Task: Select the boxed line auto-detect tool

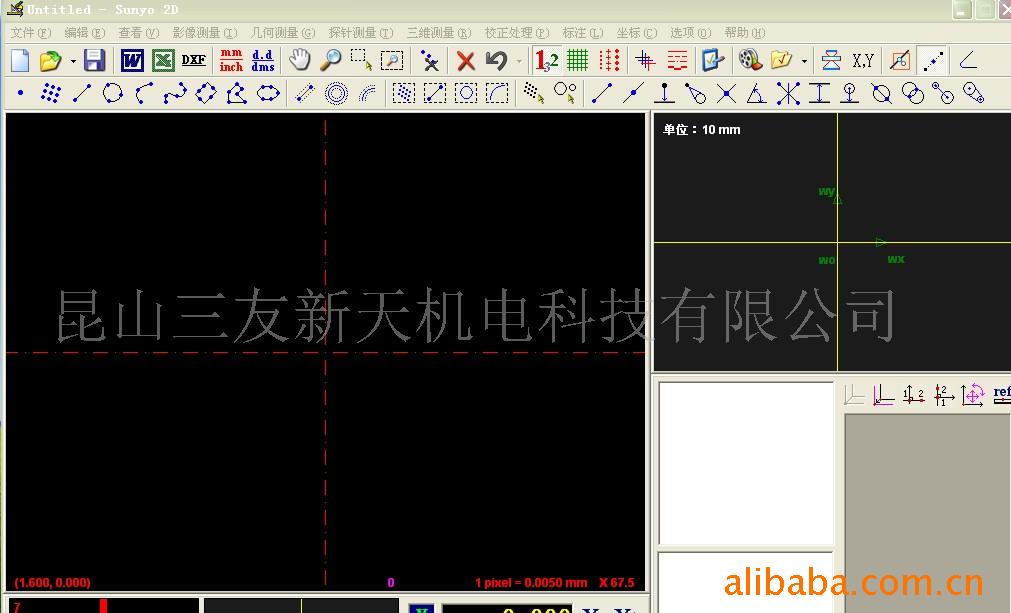Action: coord(435,94)
